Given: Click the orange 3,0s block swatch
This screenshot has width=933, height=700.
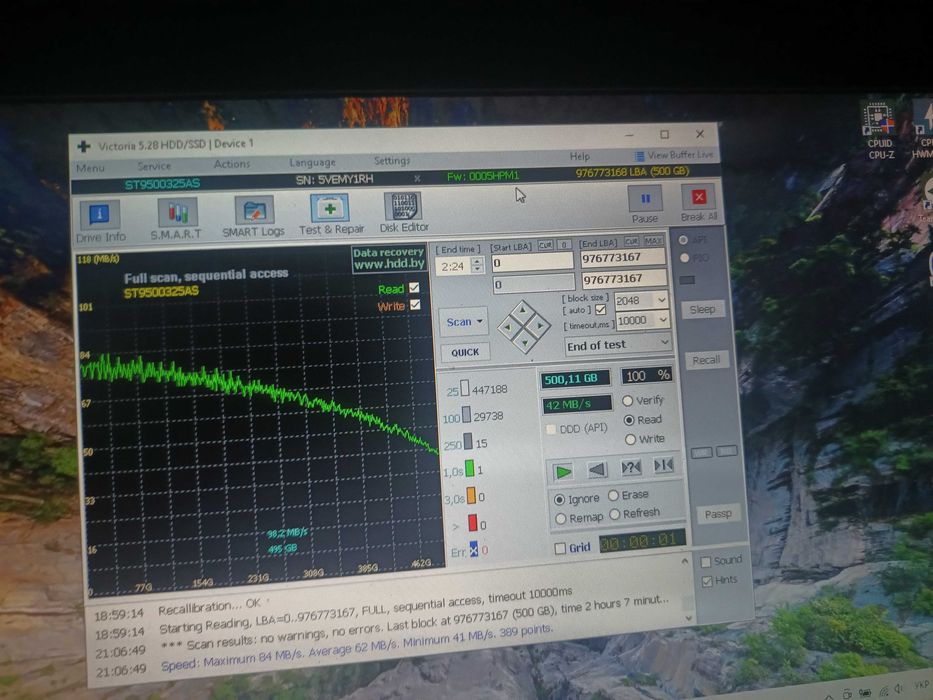Looking at the screenshot, I should (471, 495).
